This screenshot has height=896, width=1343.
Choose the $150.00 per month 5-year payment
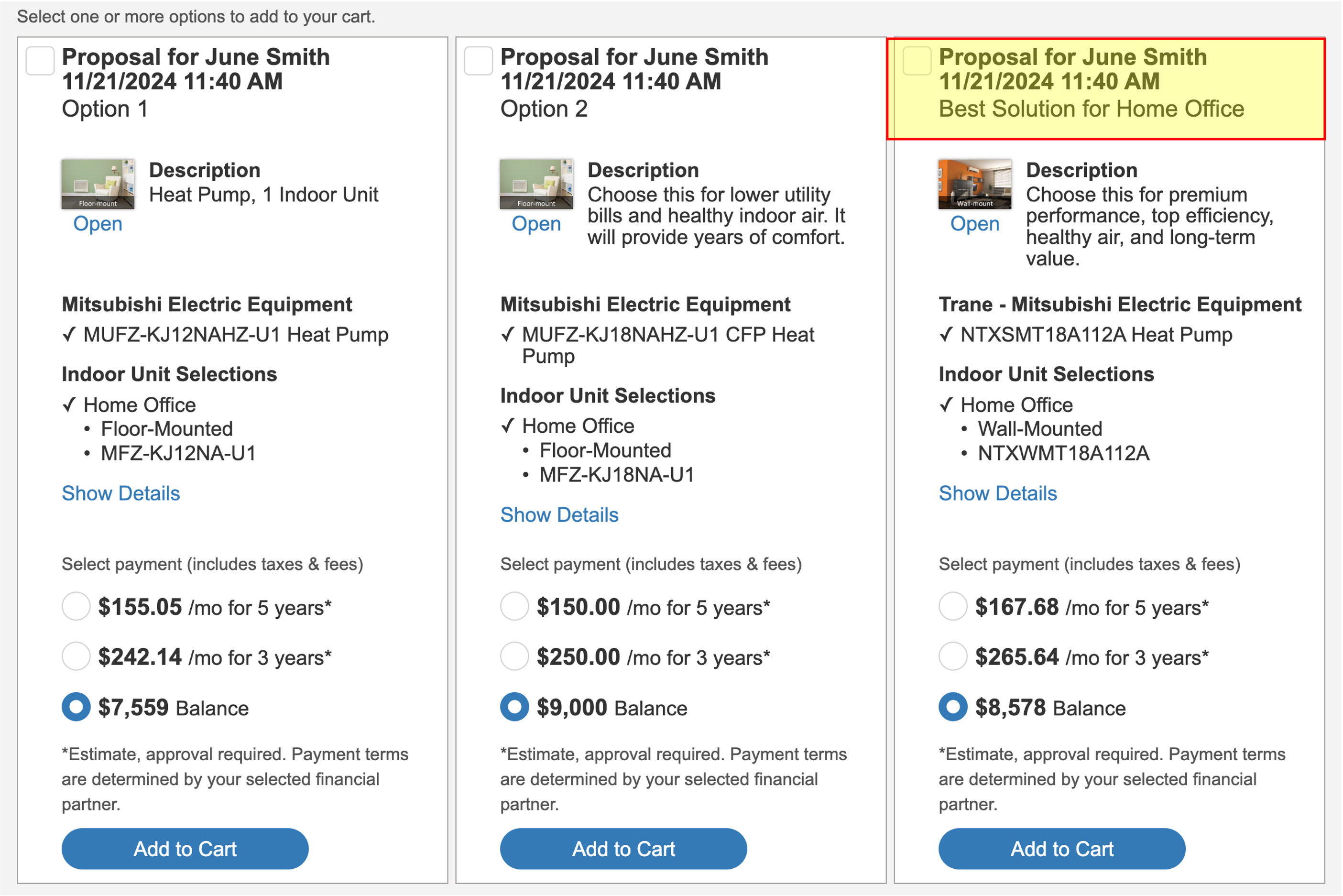[515, 606]
